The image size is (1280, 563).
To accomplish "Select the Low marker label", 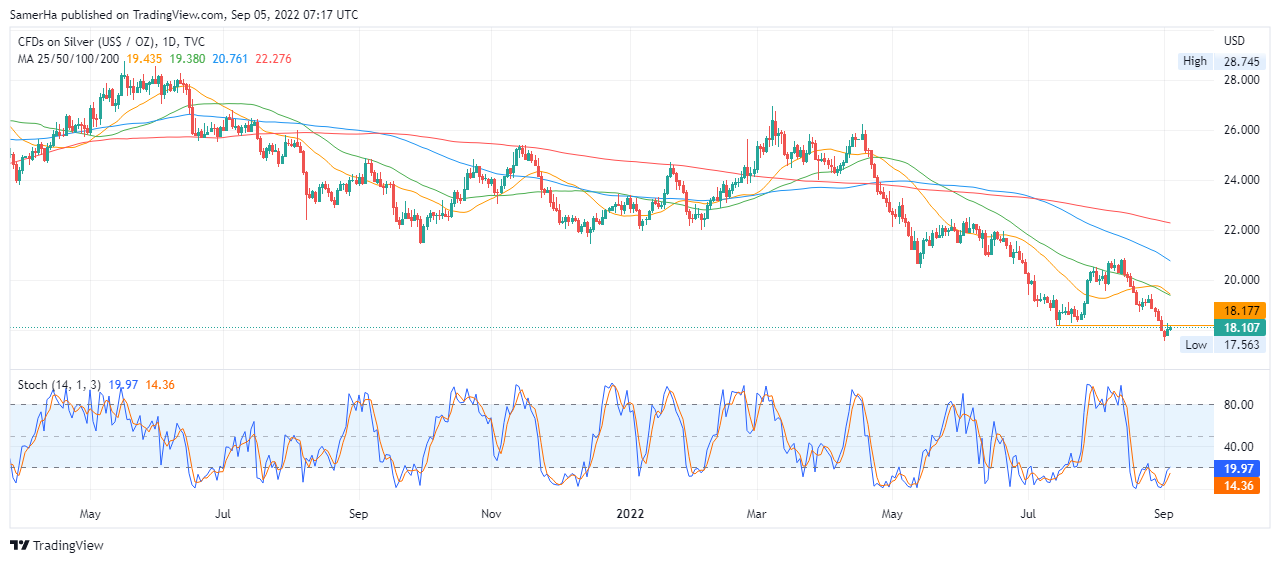I will 1195,345.
